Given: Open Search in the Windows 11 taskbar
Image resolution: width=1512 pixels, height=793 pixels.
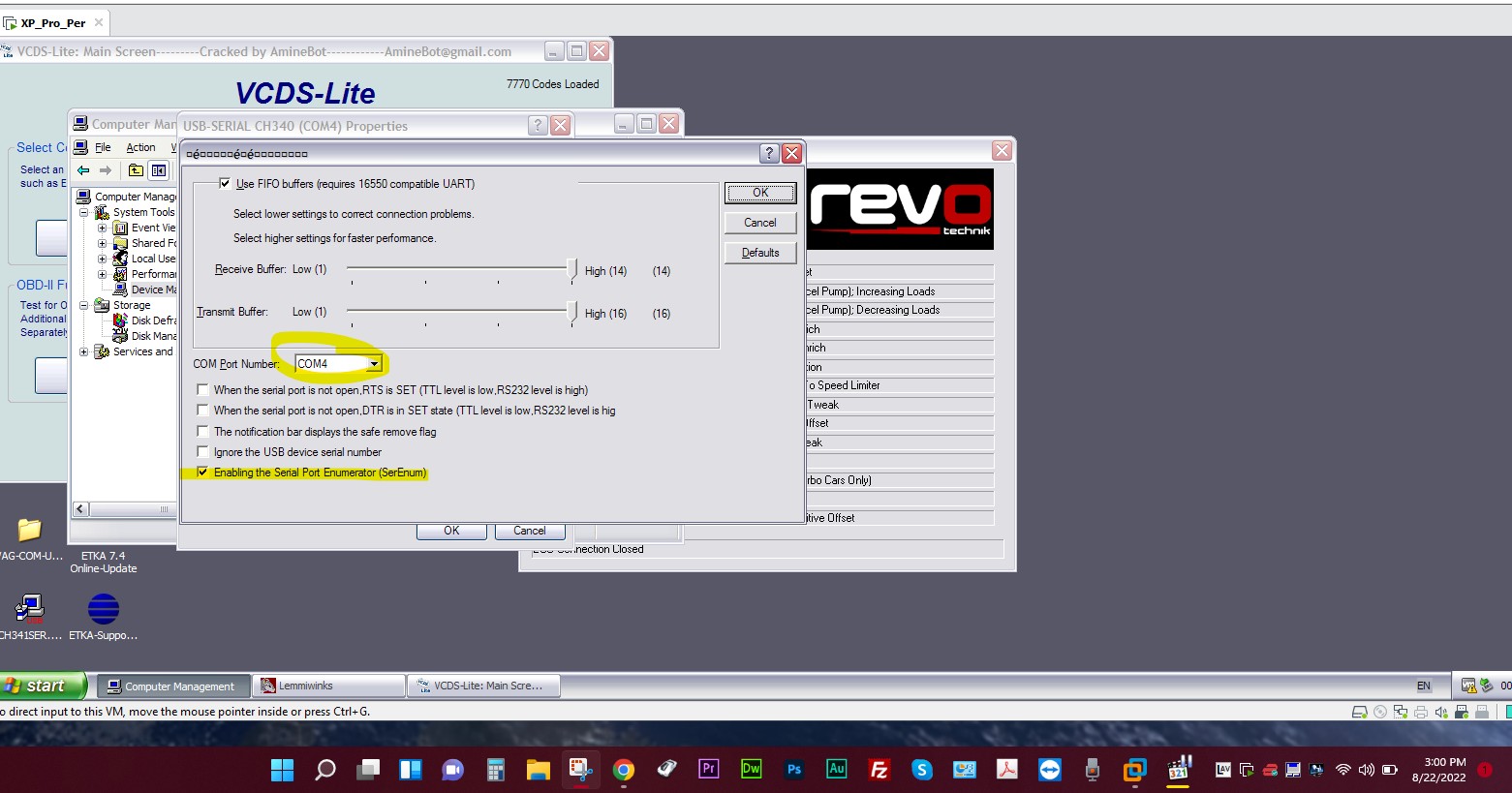Looking at the screenshot, I should click(x=325, y=770).
